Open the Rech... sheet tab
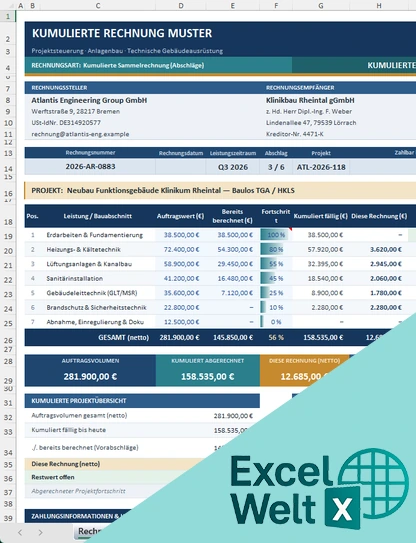The width and height of the screenshot is (416, 543). coord(89,532)
